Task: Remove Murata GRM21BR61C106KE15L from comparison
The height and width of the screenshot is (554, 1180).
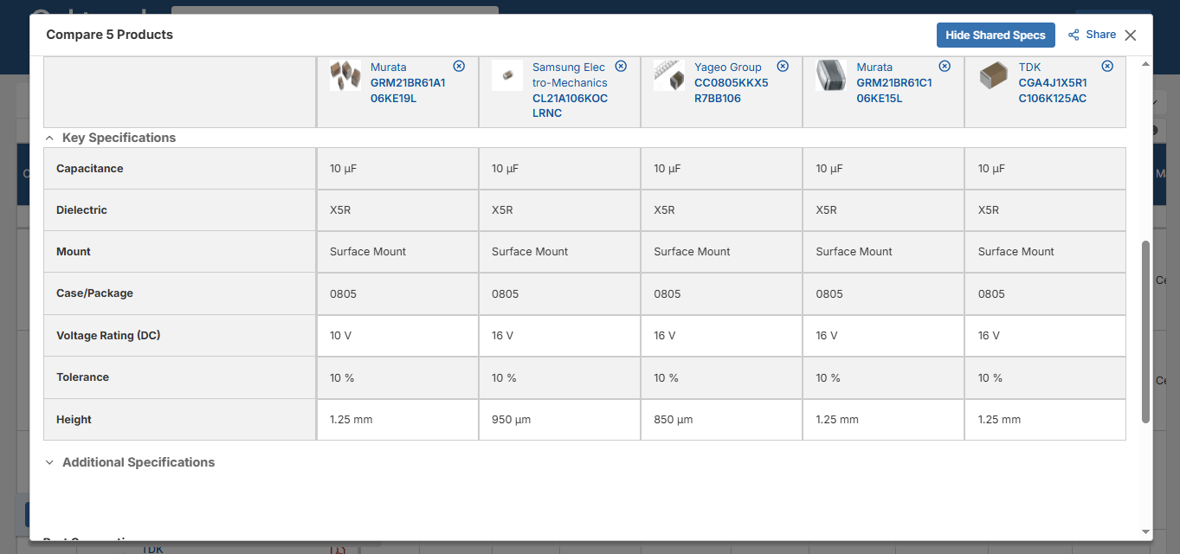Action: click(x=945, y=66)
